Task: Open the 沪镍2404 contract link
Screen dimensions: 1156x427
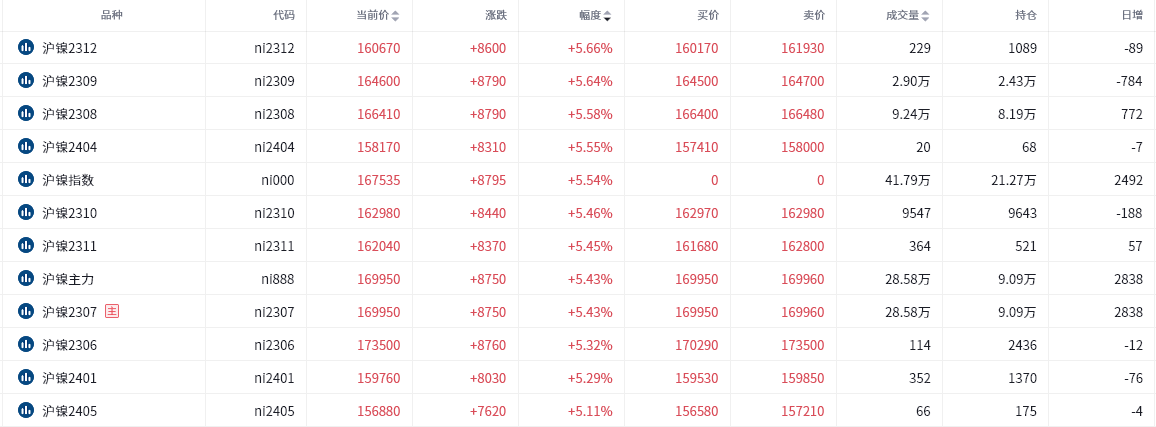Action: (69, 147)
